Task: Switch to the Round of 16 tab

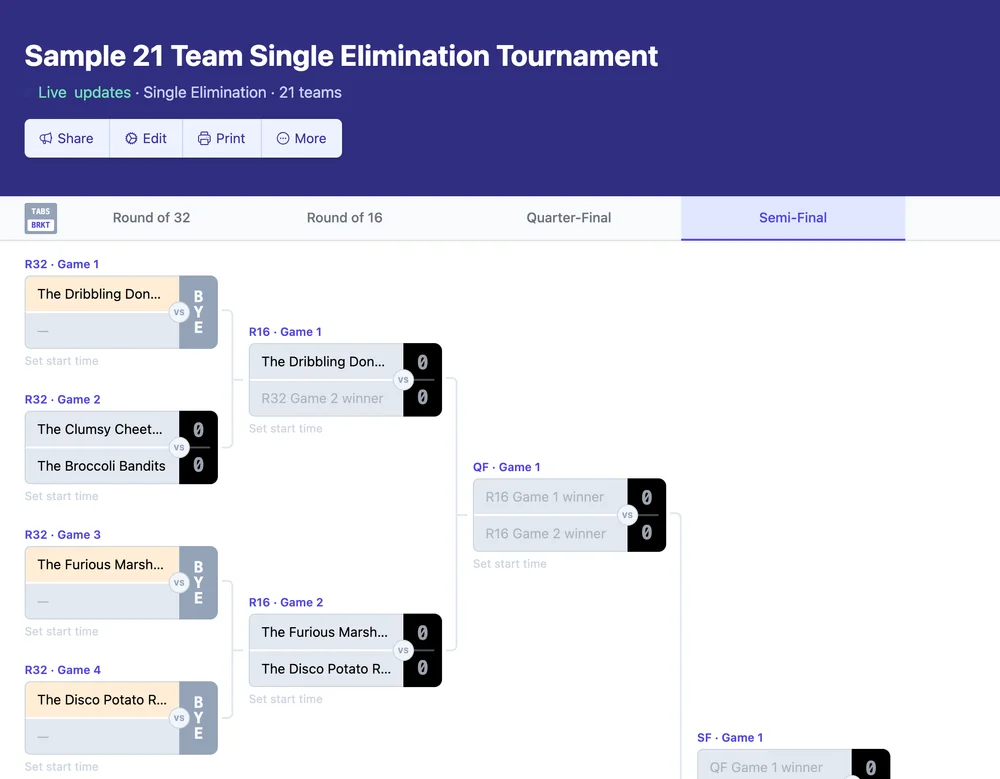Action: 344,217
